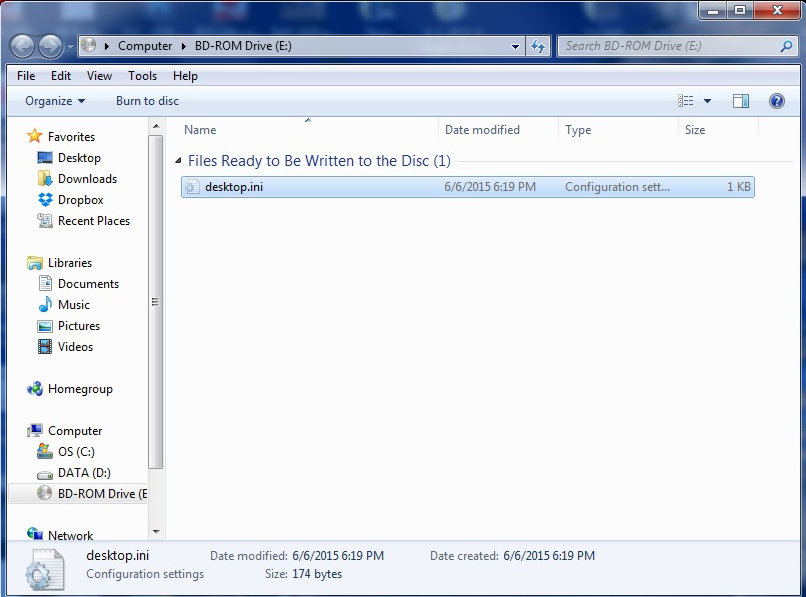Click the refresh icon beside address bar
Screen dimensions: 806x597
539,46
